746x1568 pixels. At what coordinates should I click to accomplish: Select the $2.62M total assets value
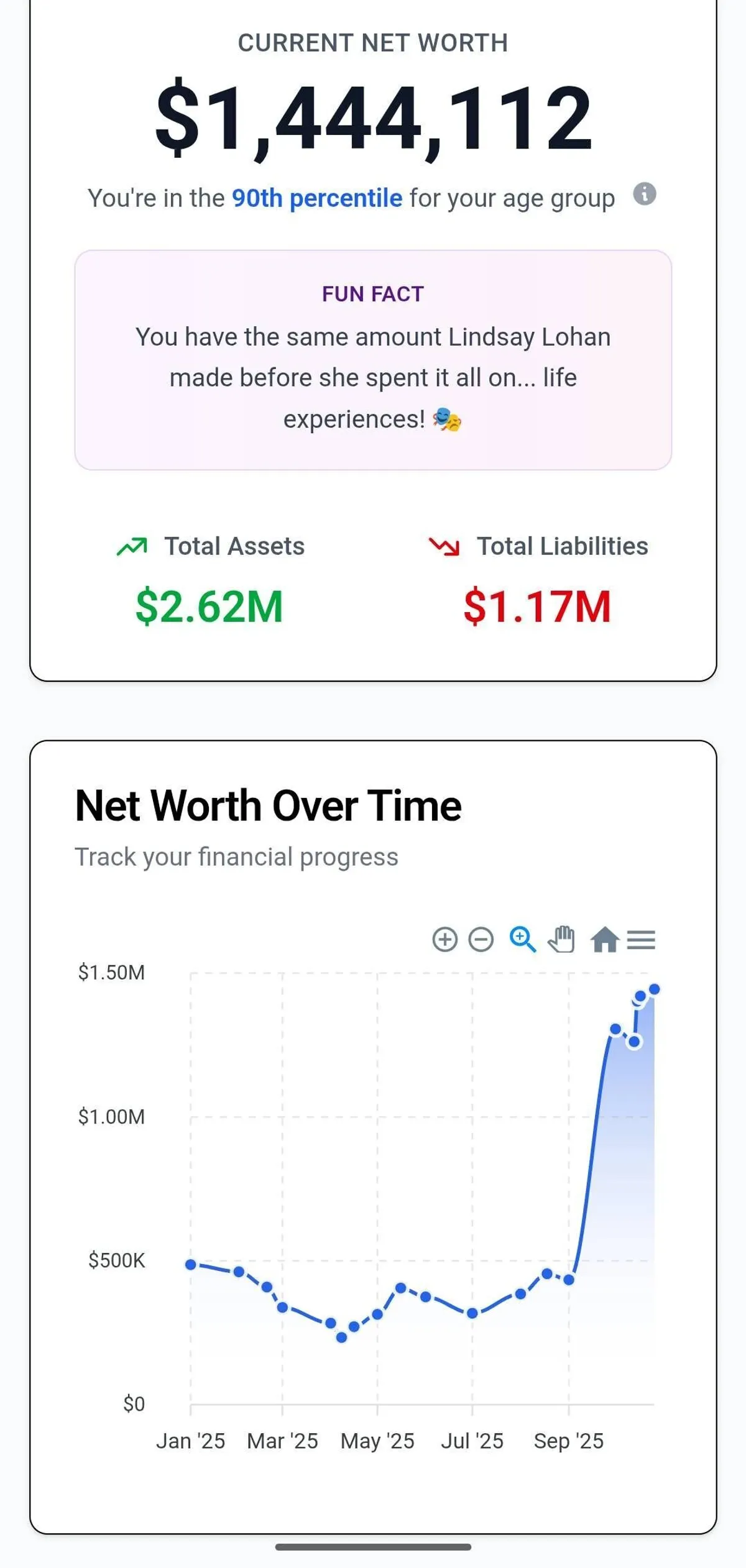pyautogui.click(x=209, y=607)
